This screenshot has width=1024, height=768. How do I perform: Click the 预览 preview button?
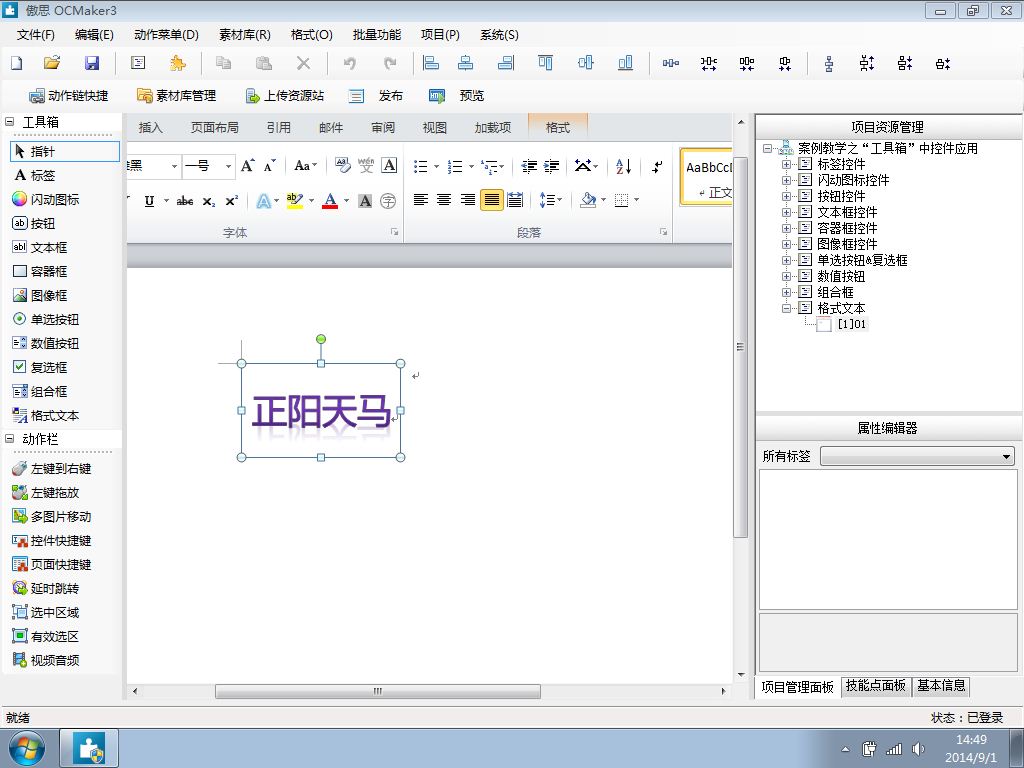pyautogui.click(x=456, y=96)
